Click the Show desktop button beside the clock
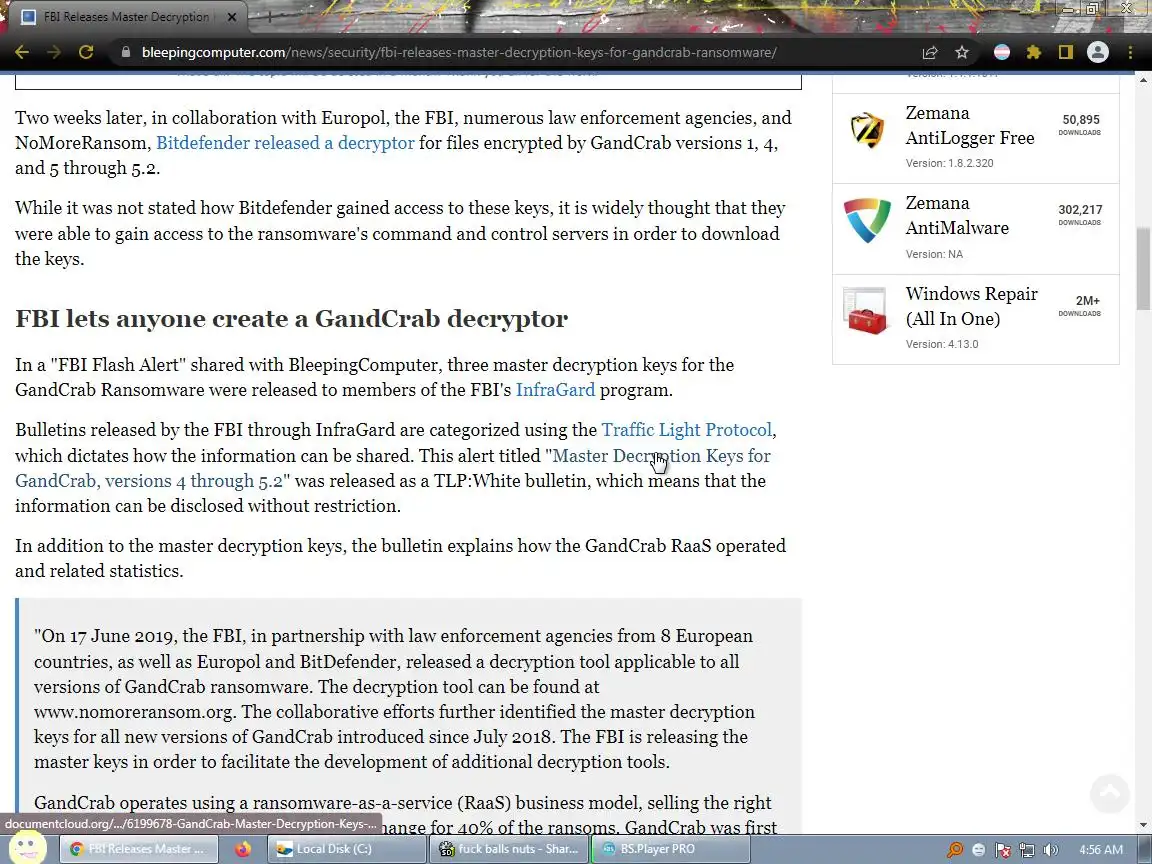Screen dimensions: 1152x864 1145,849
